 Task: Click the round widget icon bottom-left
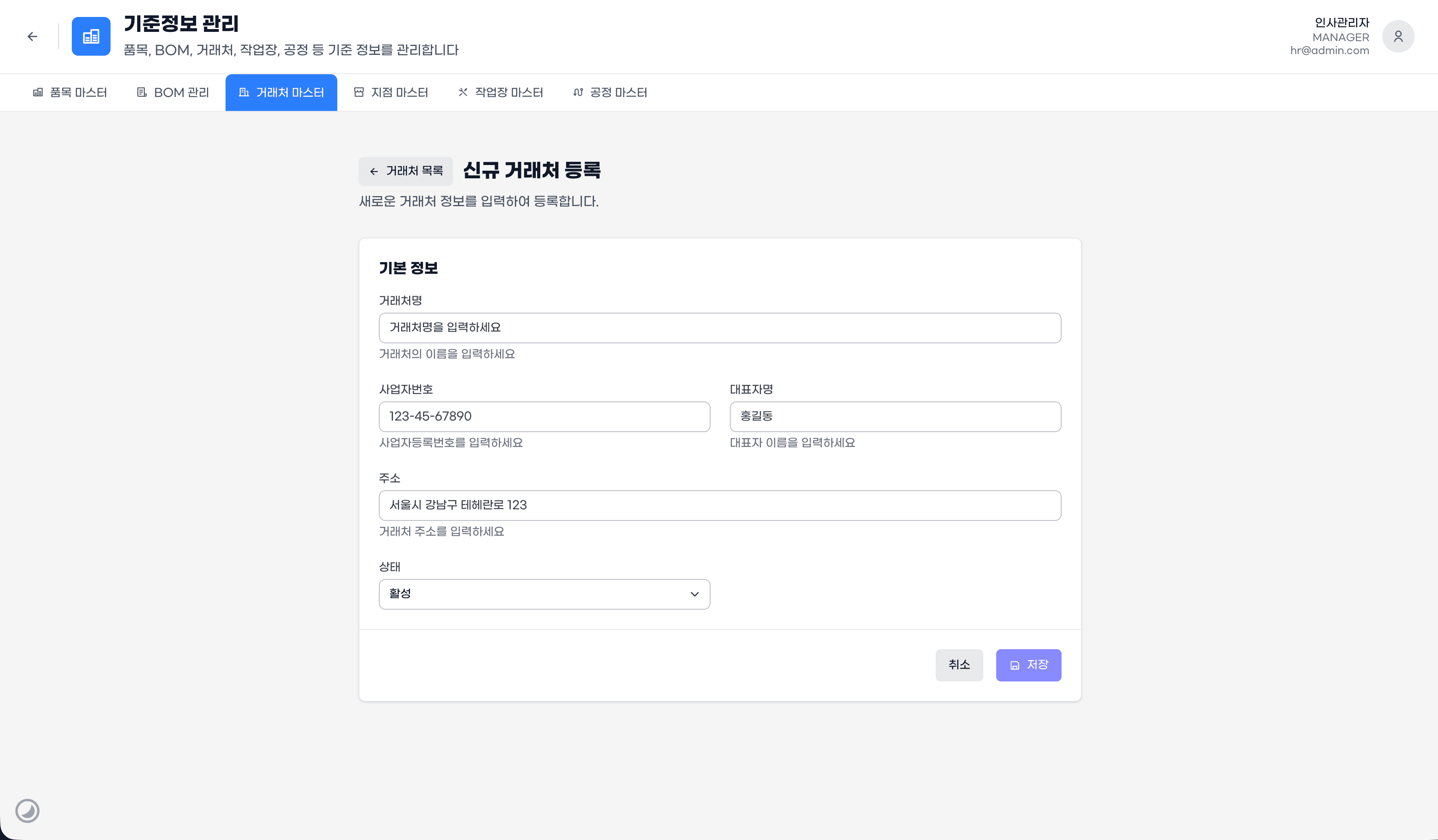[x=27, y=810]
